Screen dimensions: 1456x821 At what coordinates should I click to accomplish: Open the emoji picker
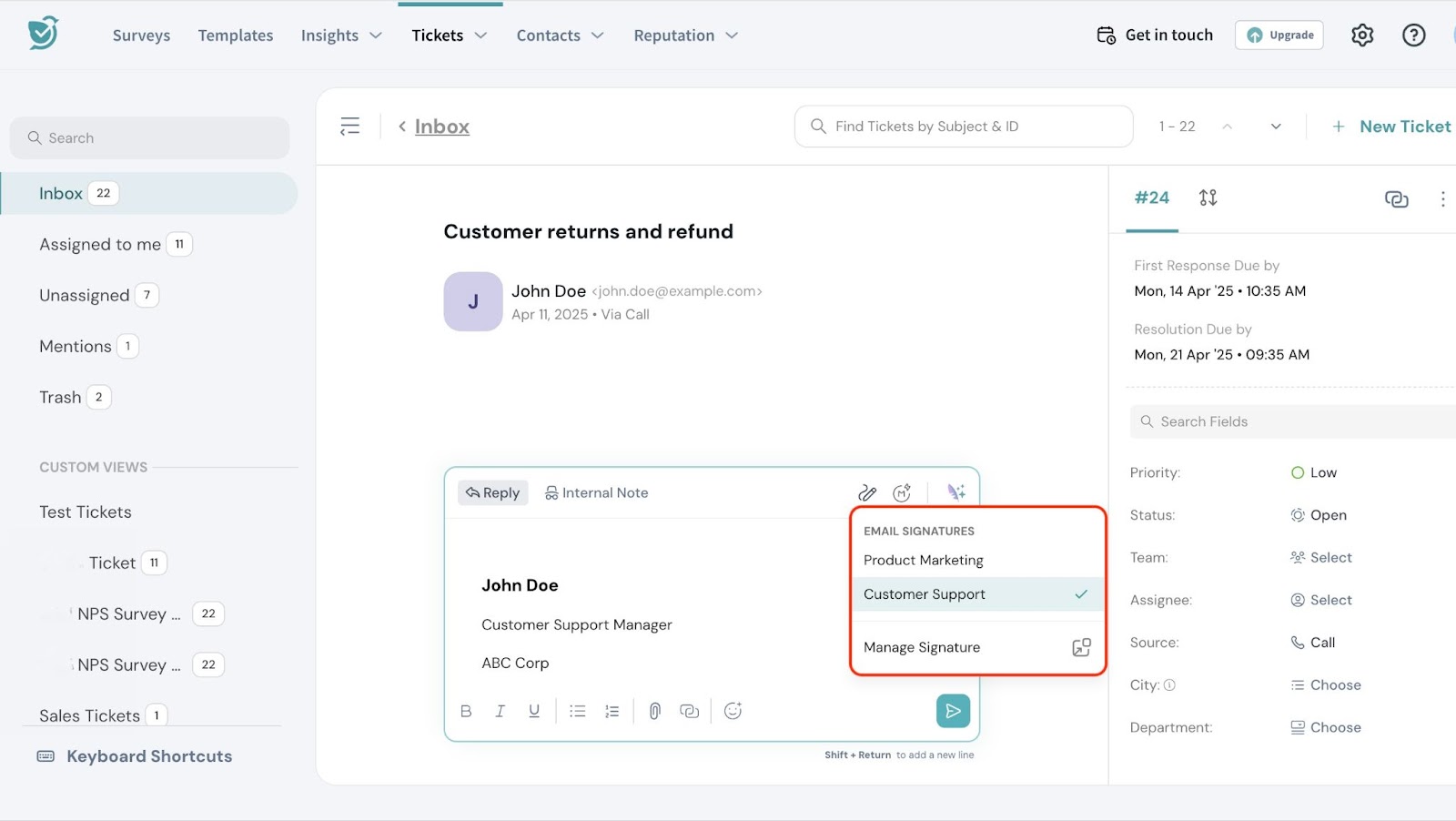click(733, 711)
